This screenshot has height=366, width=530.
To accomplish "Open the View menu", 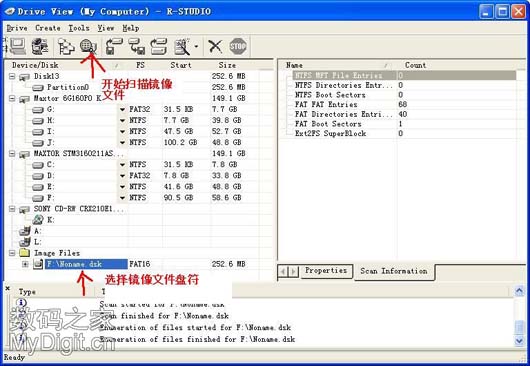I will [x=106, y=28].
